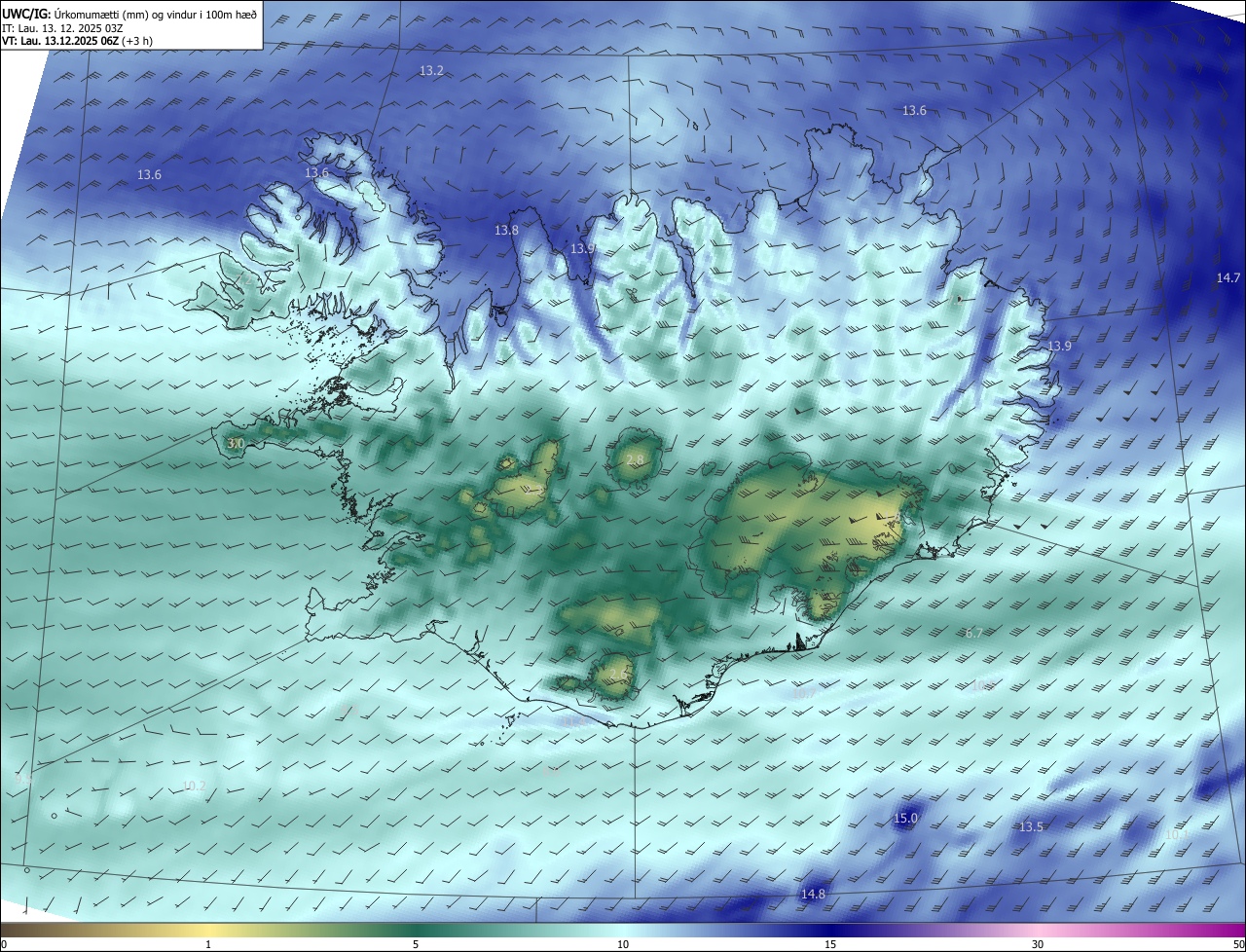This screenshot has height=952, width=1246.
Task: Select the 15.0 value label
Action: (x=905, y=819)
